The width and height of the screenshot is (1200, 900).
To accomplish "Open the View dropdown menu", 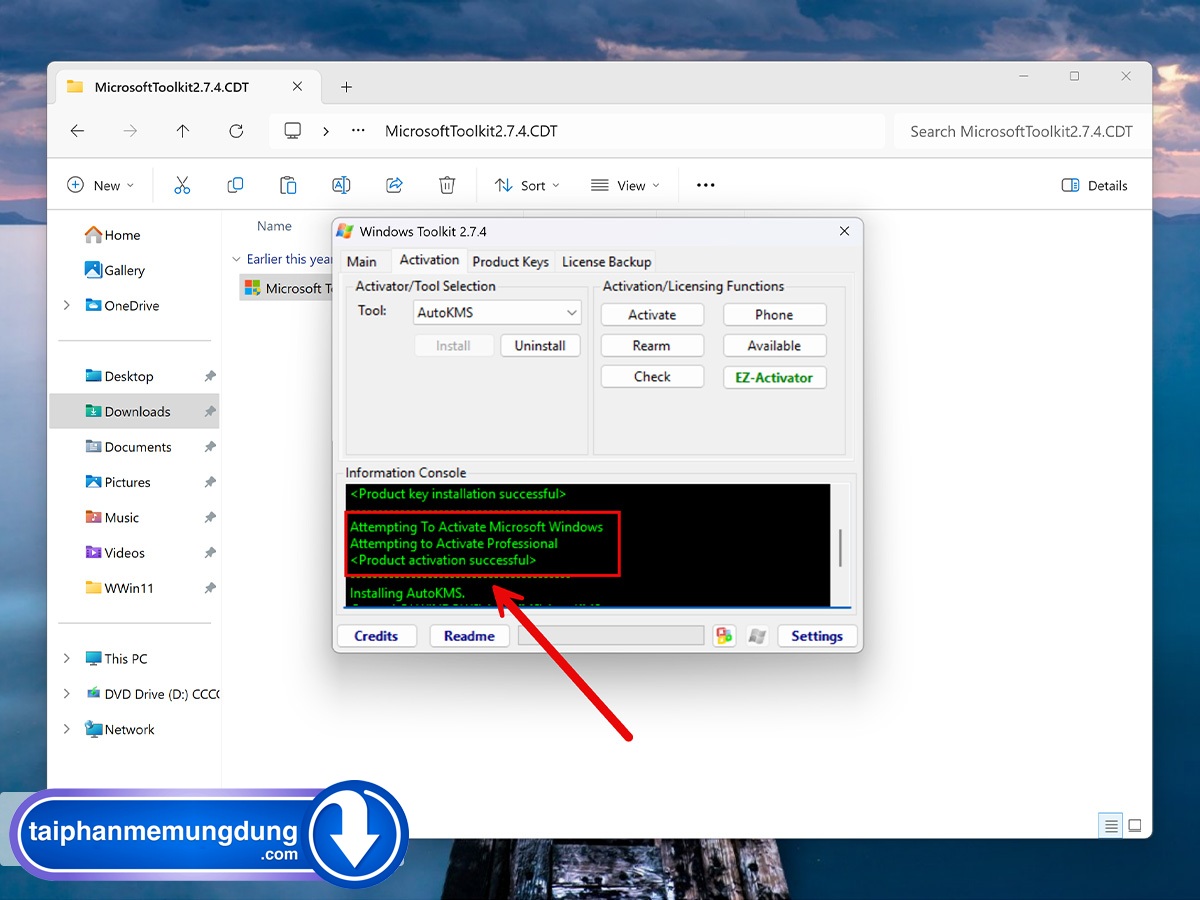I will point(625,185).
